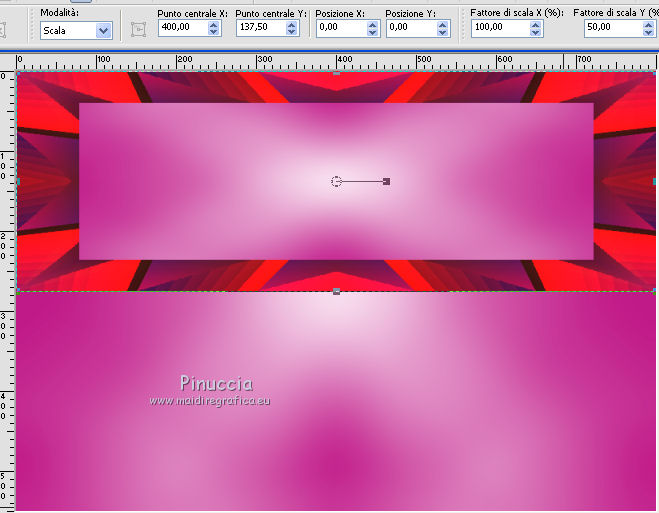This screenshot has height=513, width=659.
Task: Select the top-left corner transform handle
Action: tap(18, 73)
